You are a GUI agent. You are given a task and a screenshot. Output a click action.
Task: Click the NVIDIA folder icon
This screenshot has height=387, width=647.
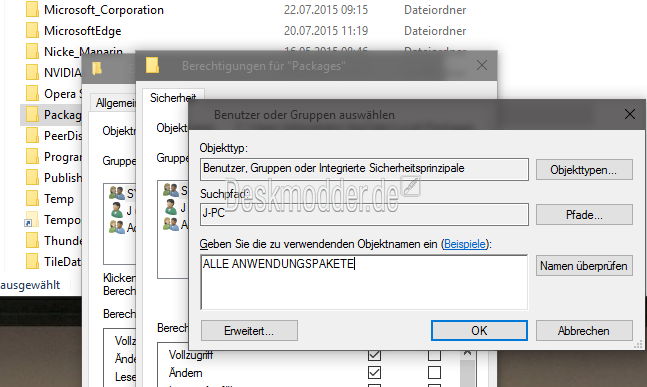[32, 73]
